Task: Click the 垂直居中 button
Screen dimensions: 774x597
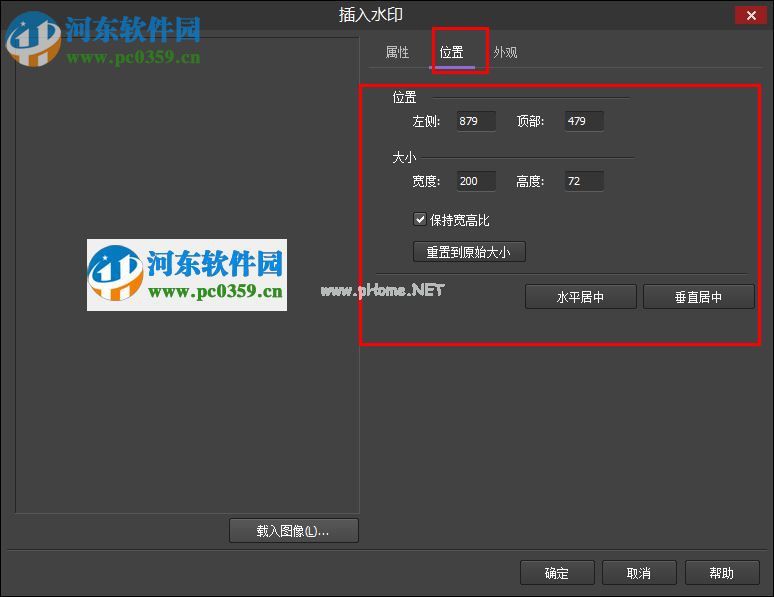Action: pos(698,297)
